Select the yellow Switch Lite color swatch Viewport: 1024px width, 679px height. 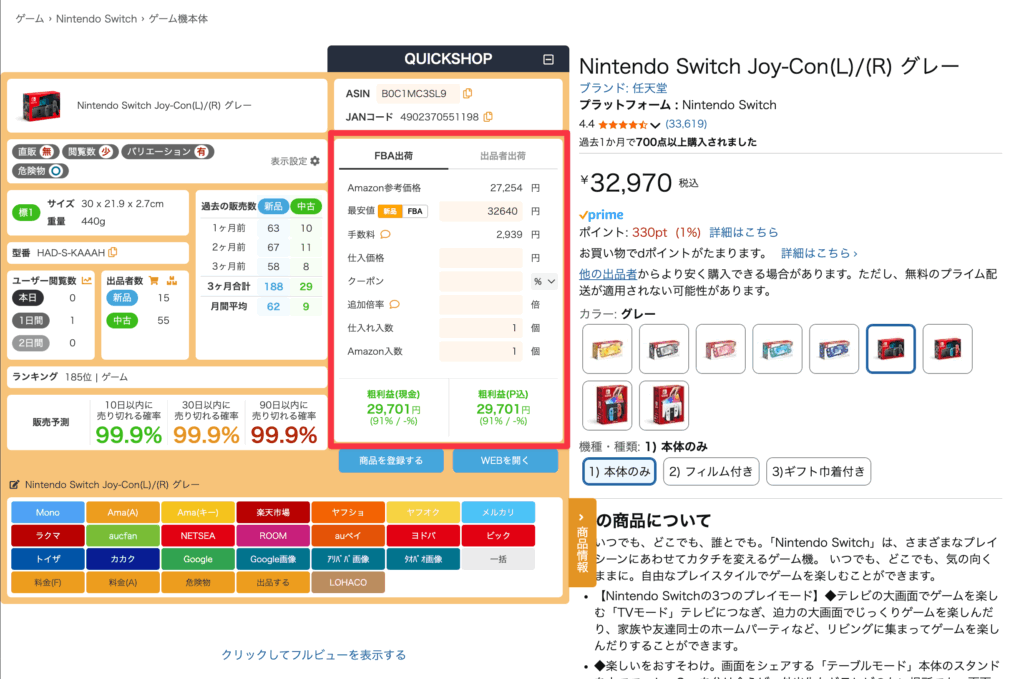click(x=607, y=349)
